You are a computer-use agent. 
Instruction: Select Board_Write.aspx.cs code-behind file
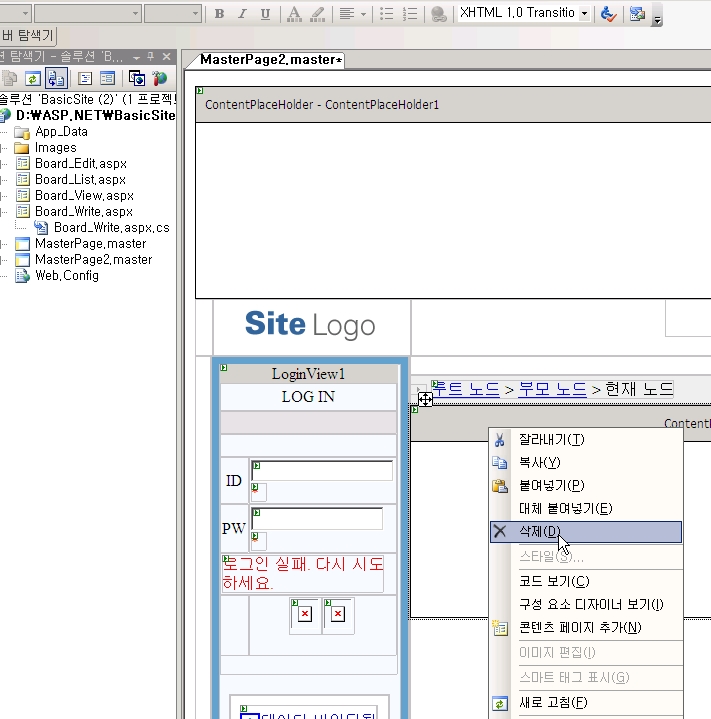pyautogui.click(x=111, y=228)
